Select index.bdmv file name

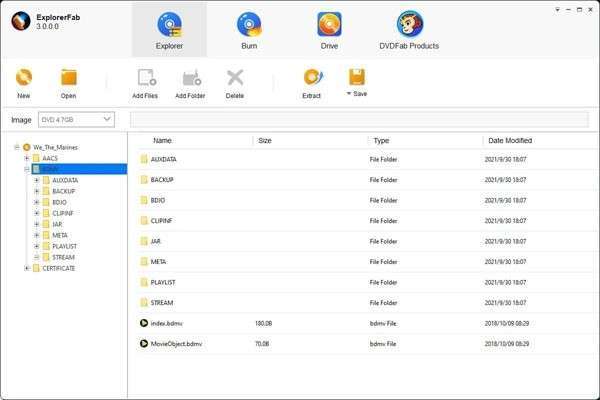166,323
